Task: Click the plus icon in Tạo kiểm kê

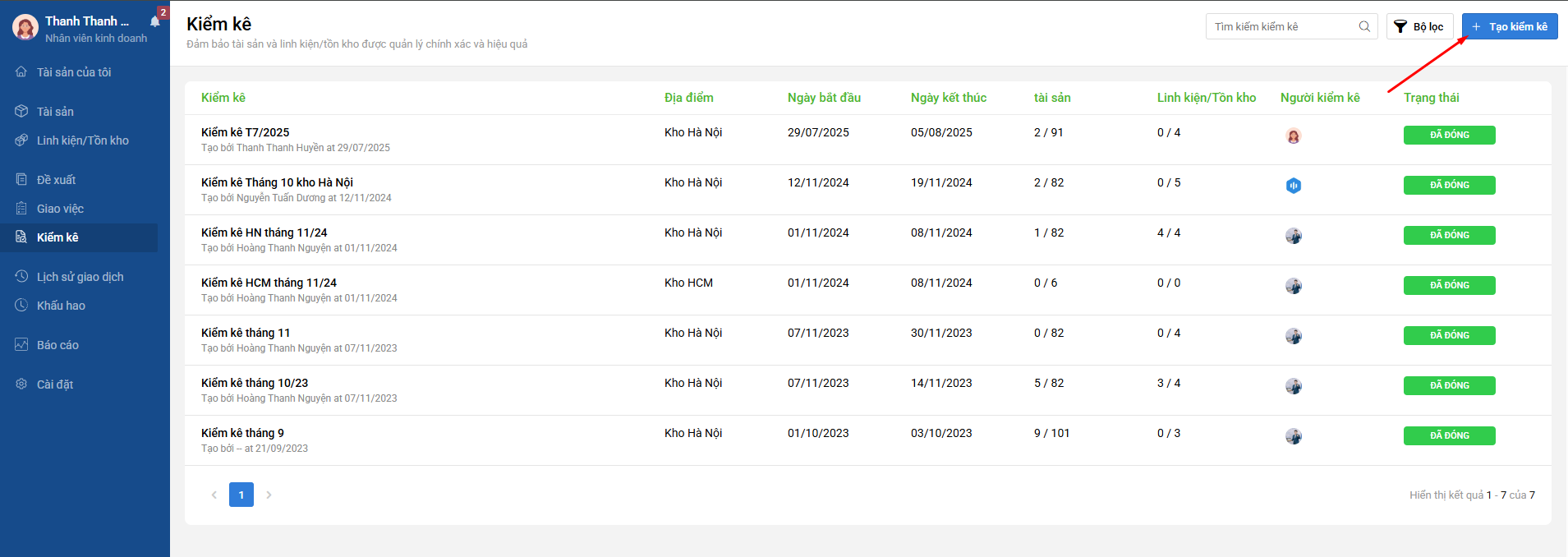Action: pyautogui.click(x=1476, y=26)
